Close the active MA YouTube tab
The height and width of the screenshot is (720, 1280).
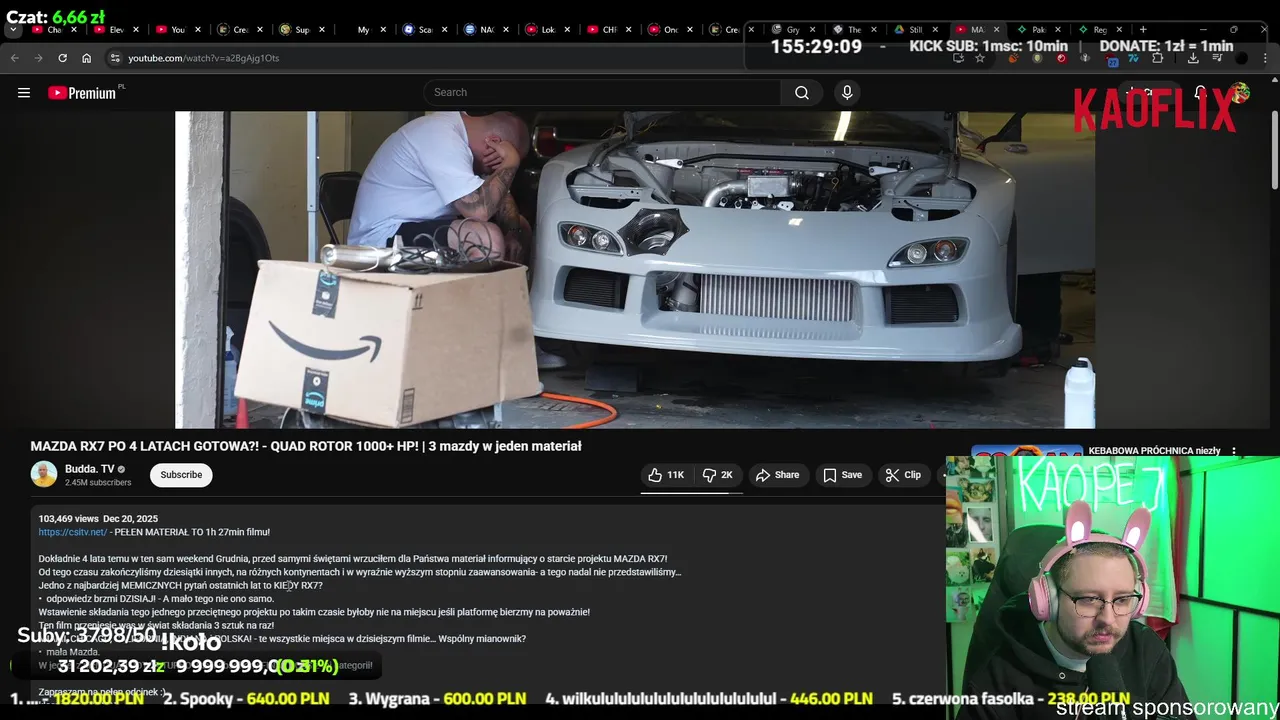coord(997,29)
